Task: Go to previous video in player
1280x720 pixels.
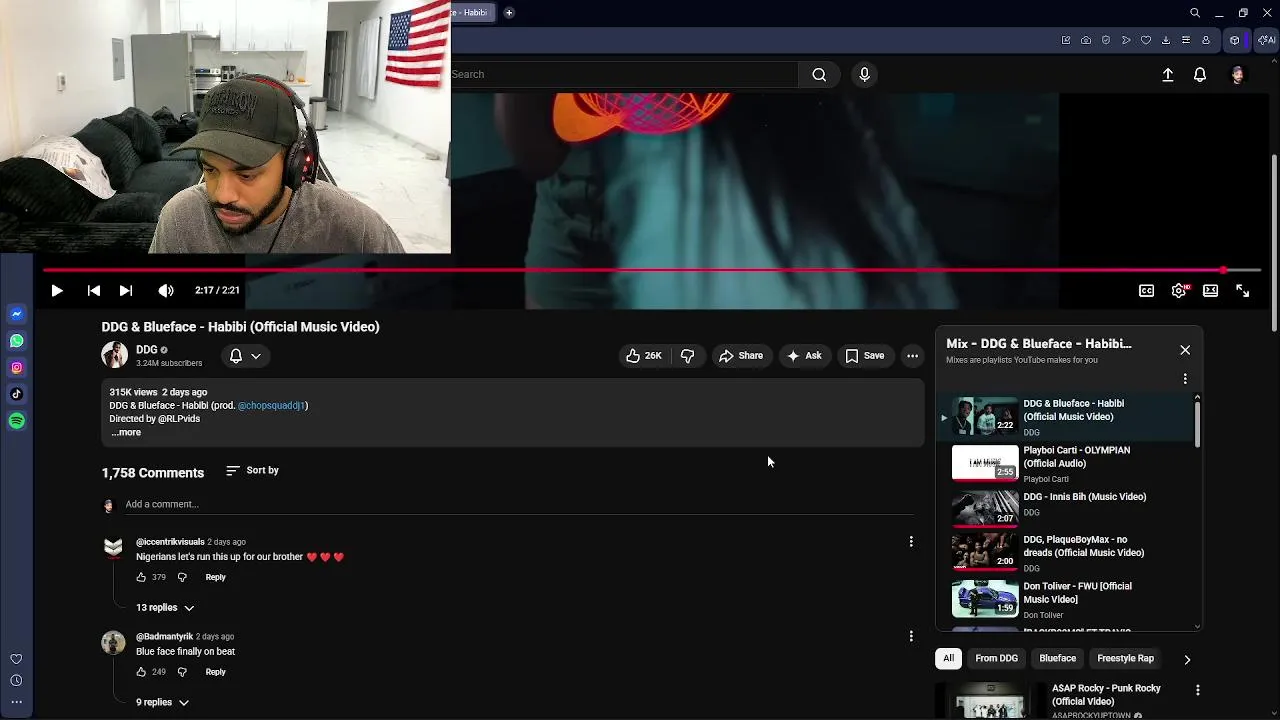Action: (94, 291)
